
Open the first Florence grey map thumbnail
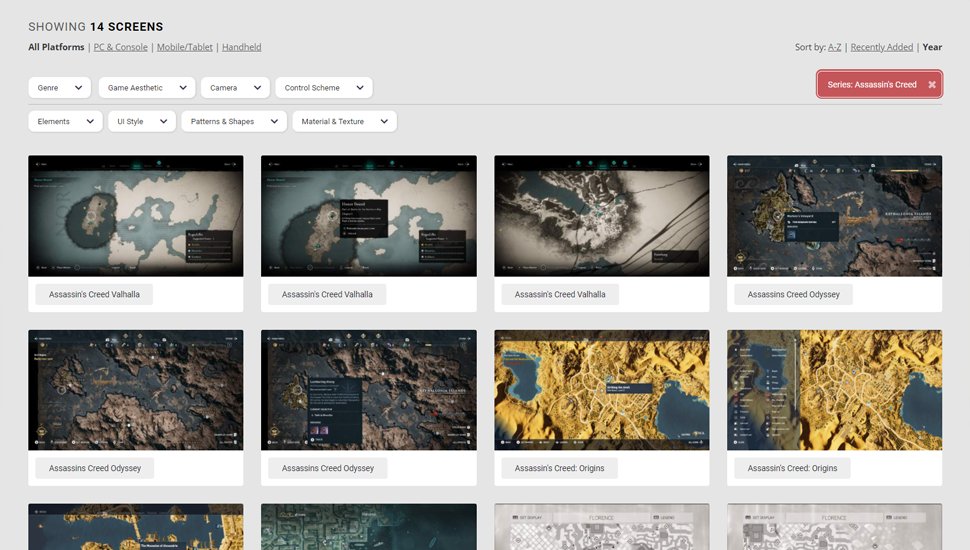tap(602, 526)
